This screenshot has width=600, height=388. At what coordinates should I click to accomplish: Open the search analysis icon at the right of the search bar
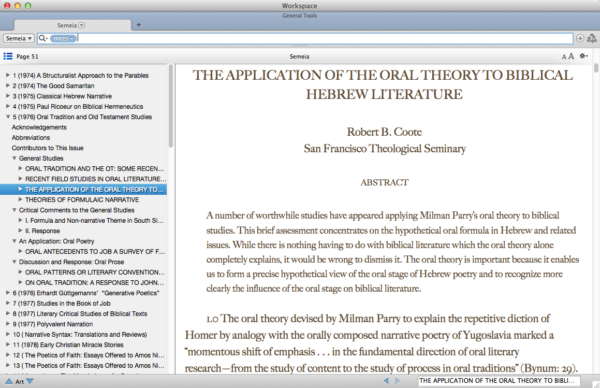[592, 38]
